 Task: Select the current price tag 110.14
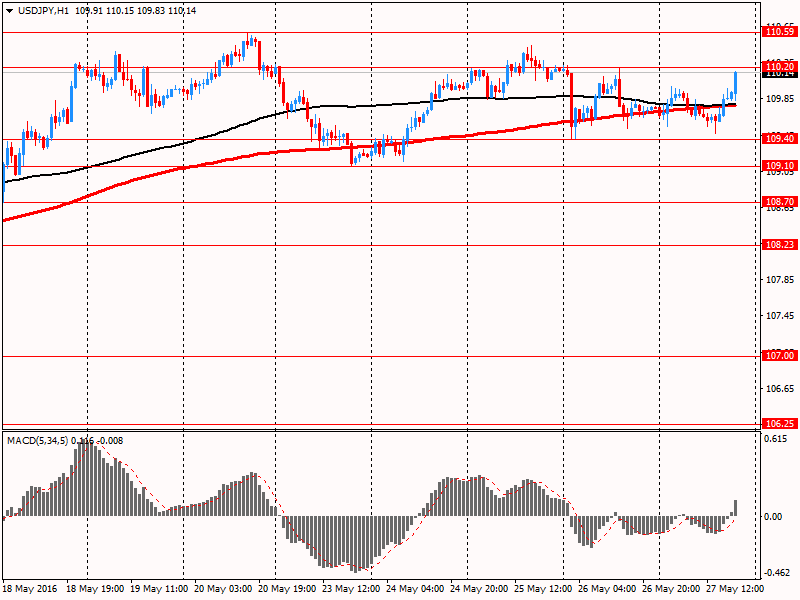pyautogui.click(x=780, y=74)
